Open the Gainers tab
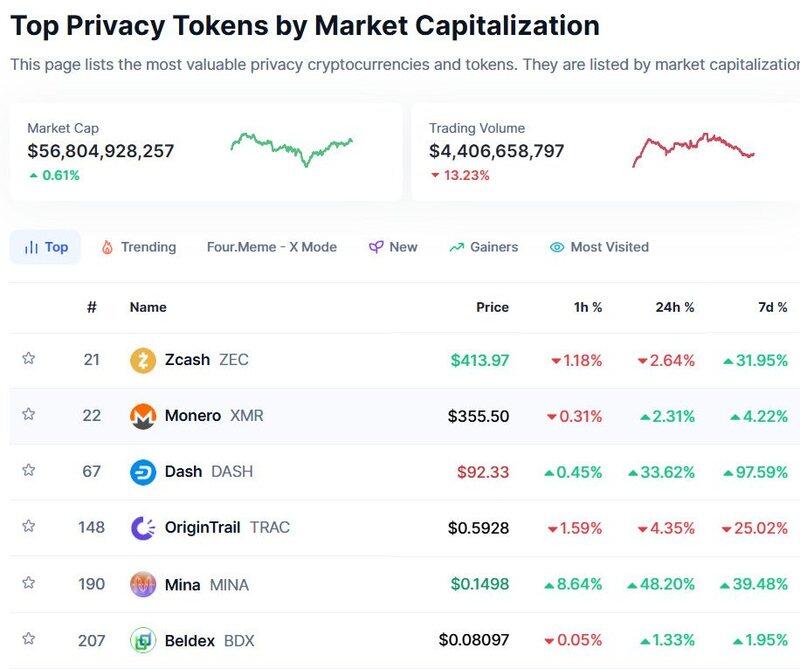800x669 pixels. pos(483,247)
